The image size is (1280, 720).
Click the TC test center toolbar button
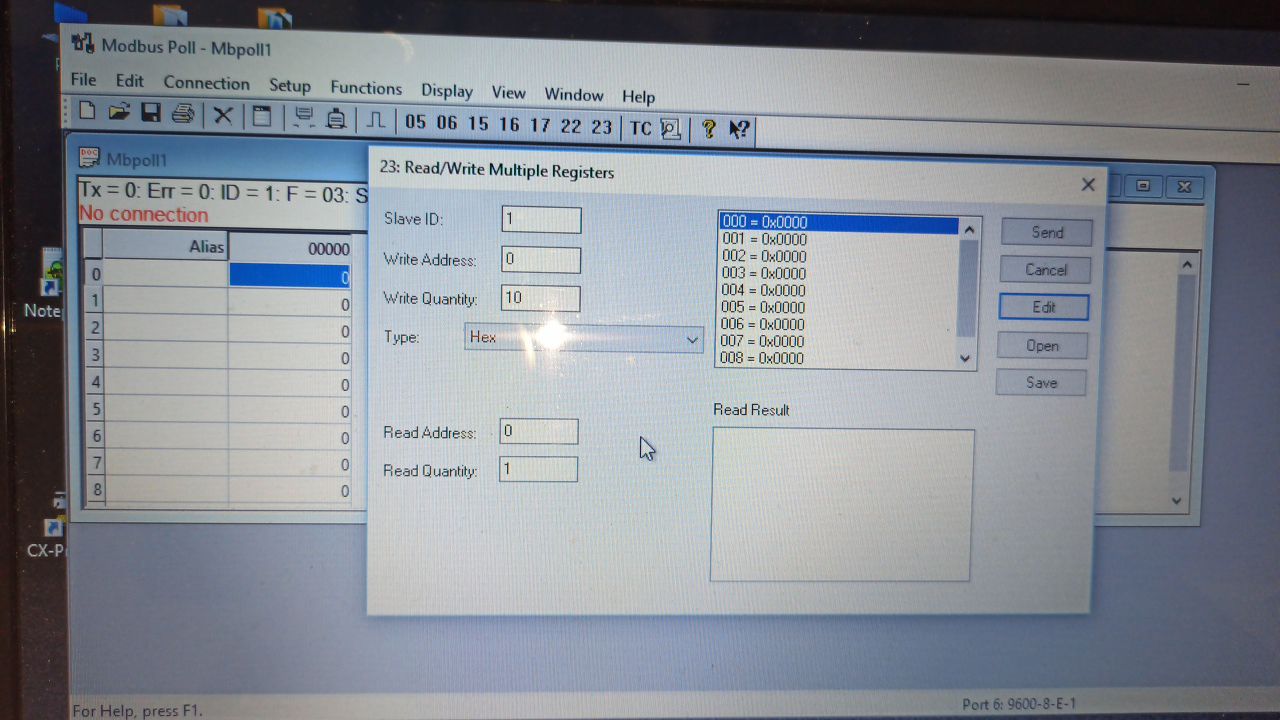coord(640,129)
